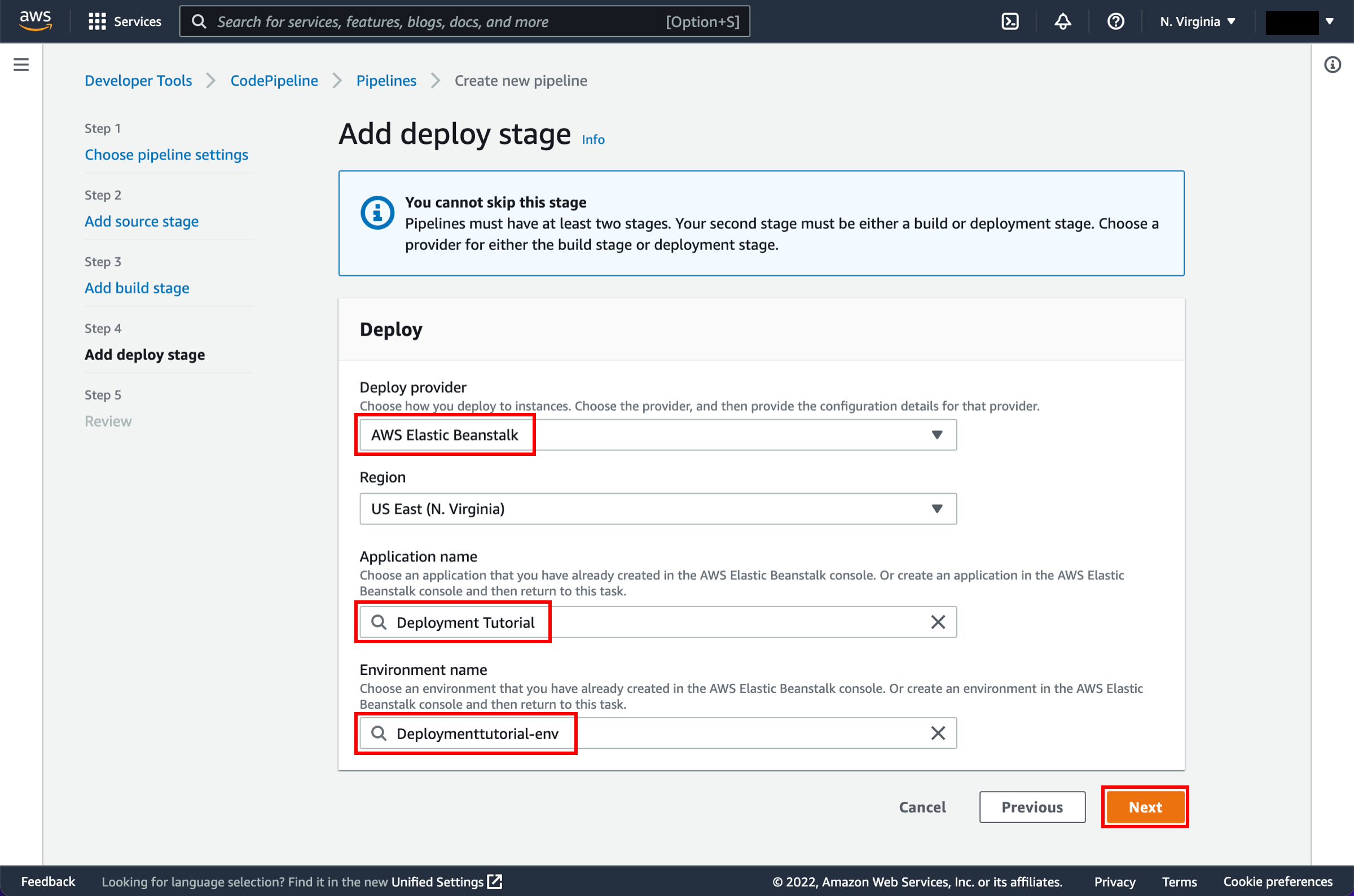This screenshot has height=896, width=1354.
Task: Click the AWS logo home icon
Action: (36, 21)
